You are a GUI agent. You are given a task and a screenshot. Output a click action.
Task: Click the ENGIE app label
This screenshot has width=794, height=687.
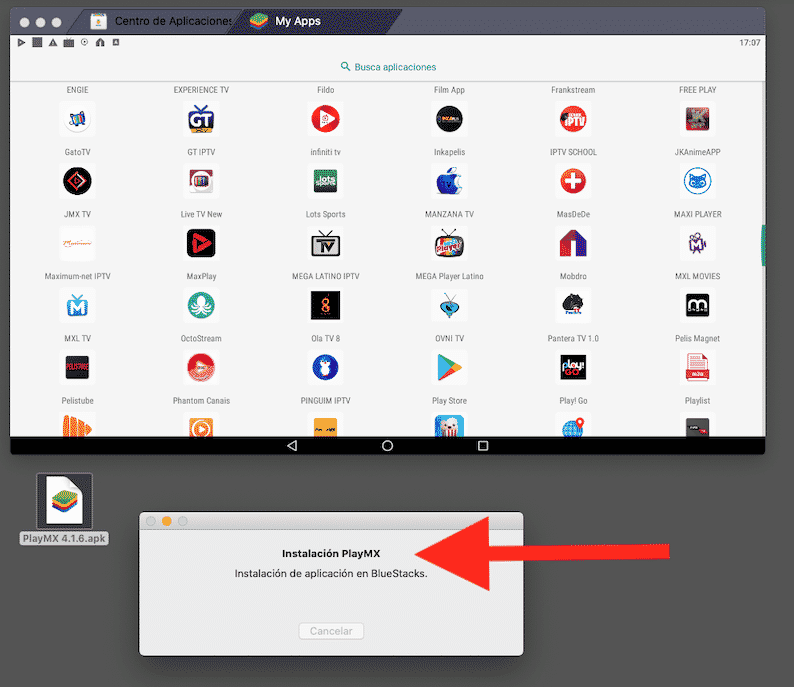click(77, 90)
